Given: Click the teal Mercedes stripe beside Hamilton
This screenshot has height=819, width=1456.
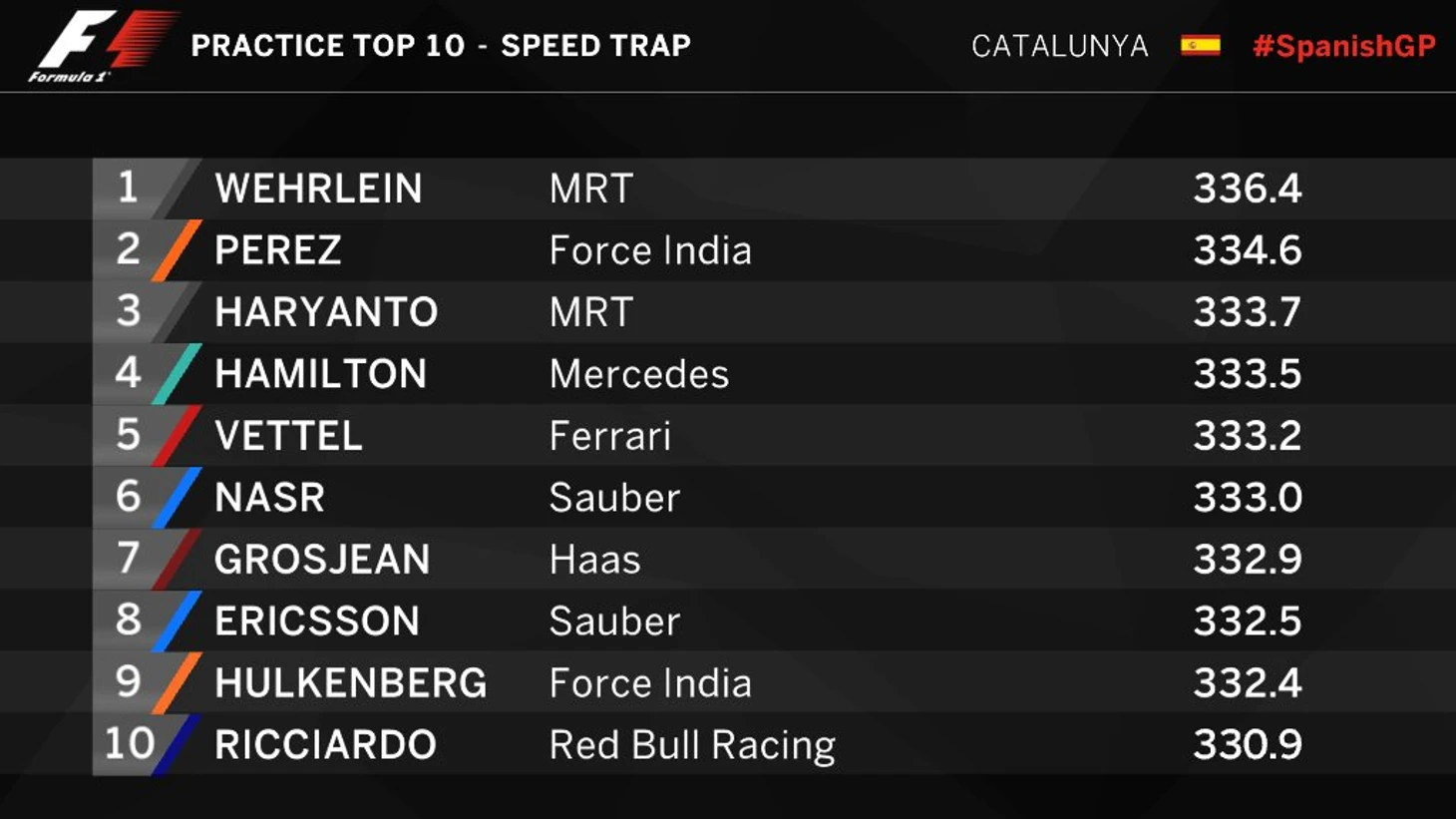Looking at the screenshot, I should [177, 374].
